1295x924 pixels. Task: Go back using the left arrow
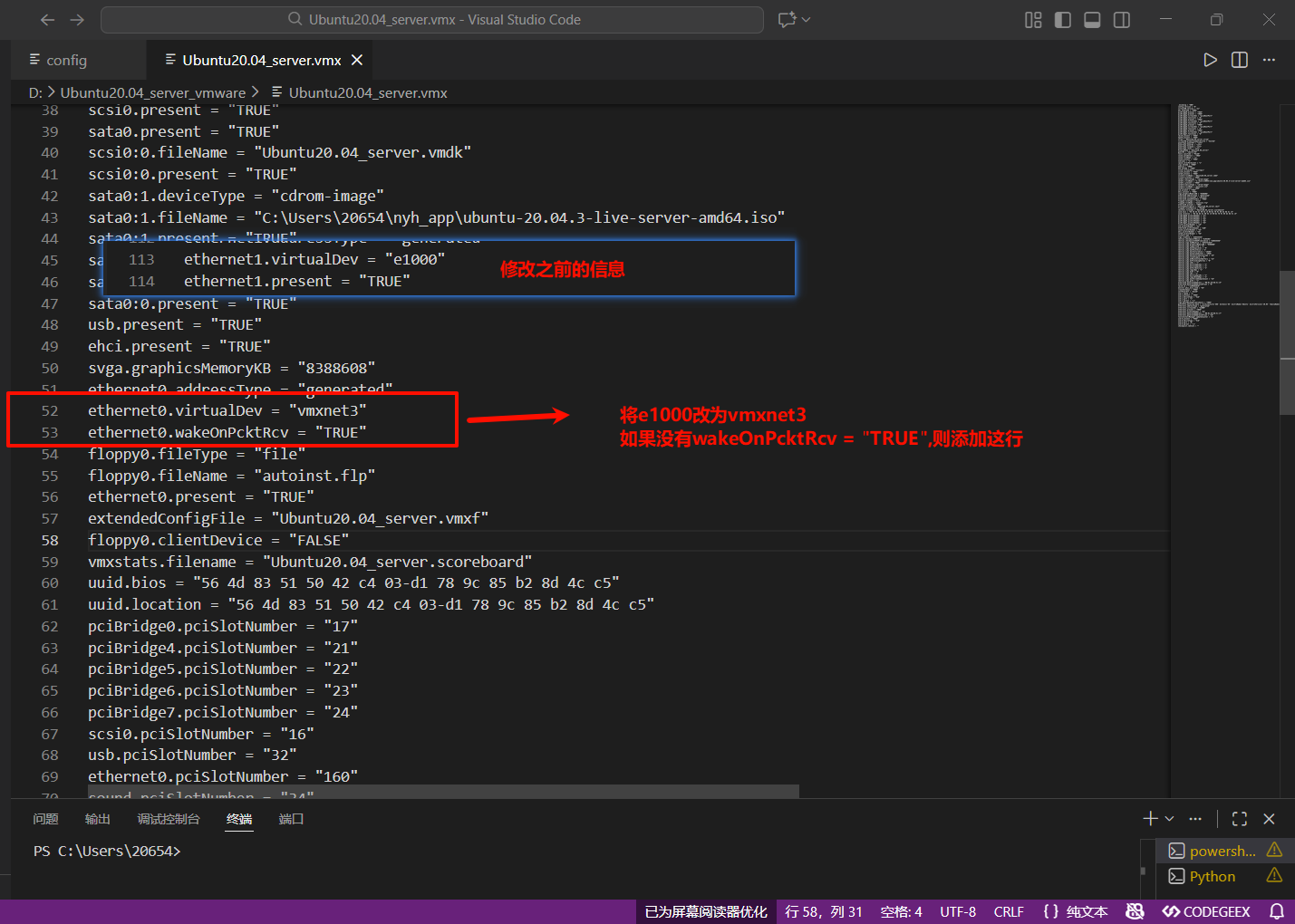point(48,19)
